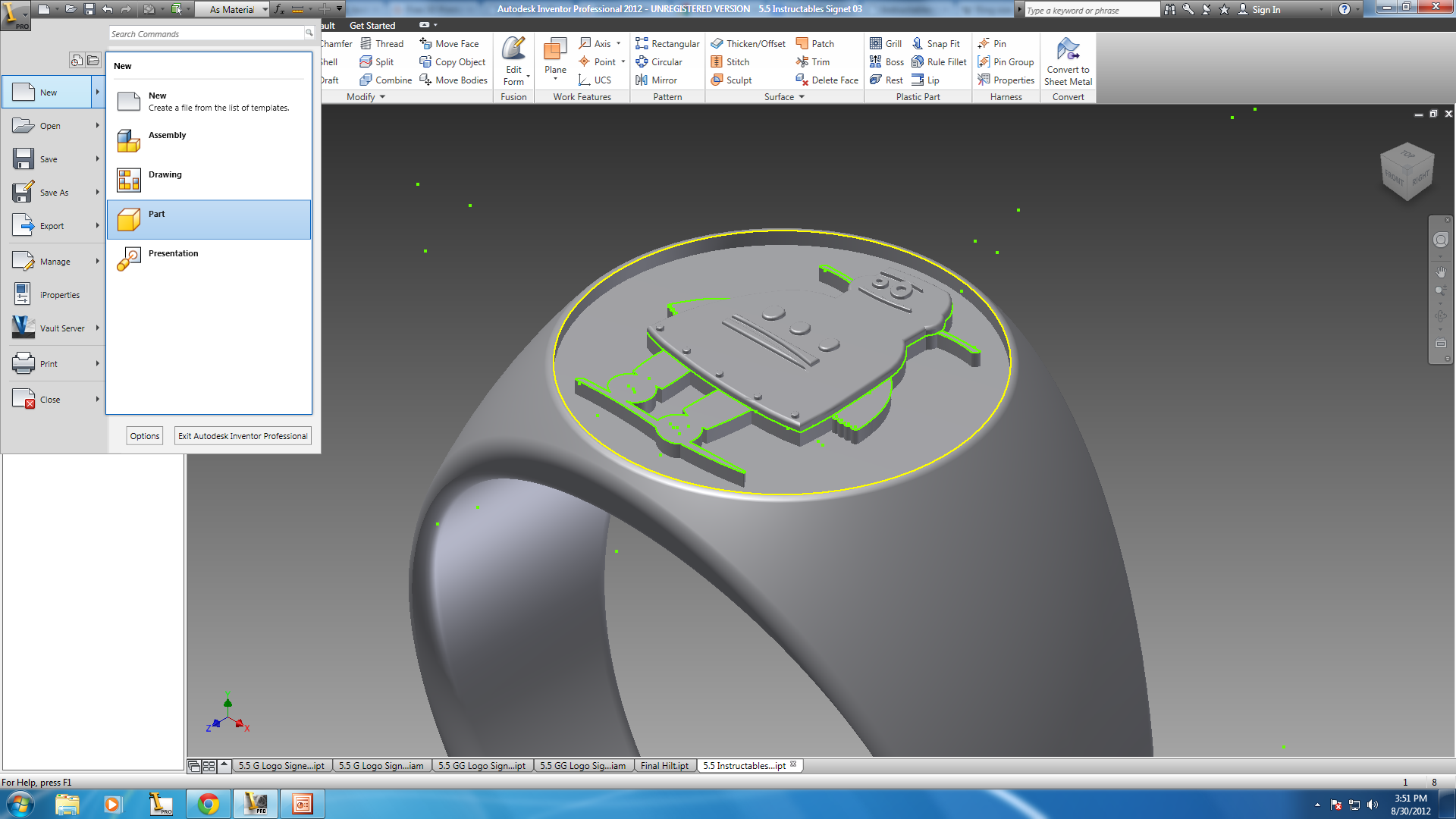The height and width of the screenshot is (819, 1456).
Task: Select the Lip tool
Action: 926,80
